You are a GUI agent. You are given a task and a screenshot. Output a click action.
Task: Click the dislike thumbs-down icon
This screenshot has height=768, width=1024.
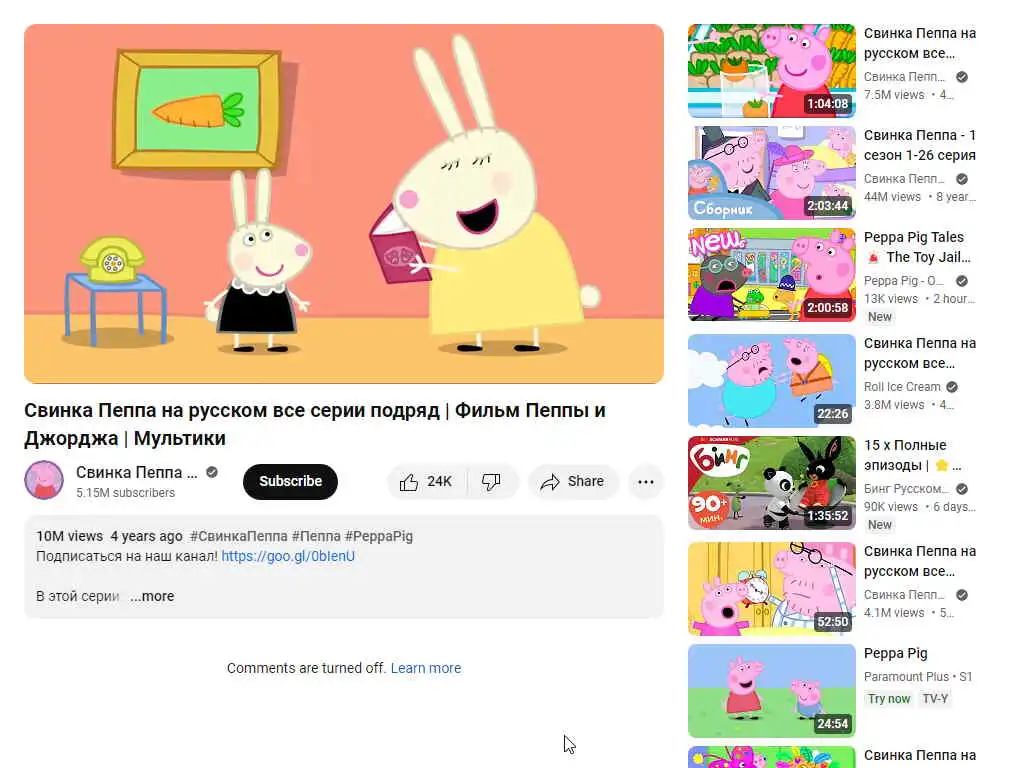[x=491, y=482]
